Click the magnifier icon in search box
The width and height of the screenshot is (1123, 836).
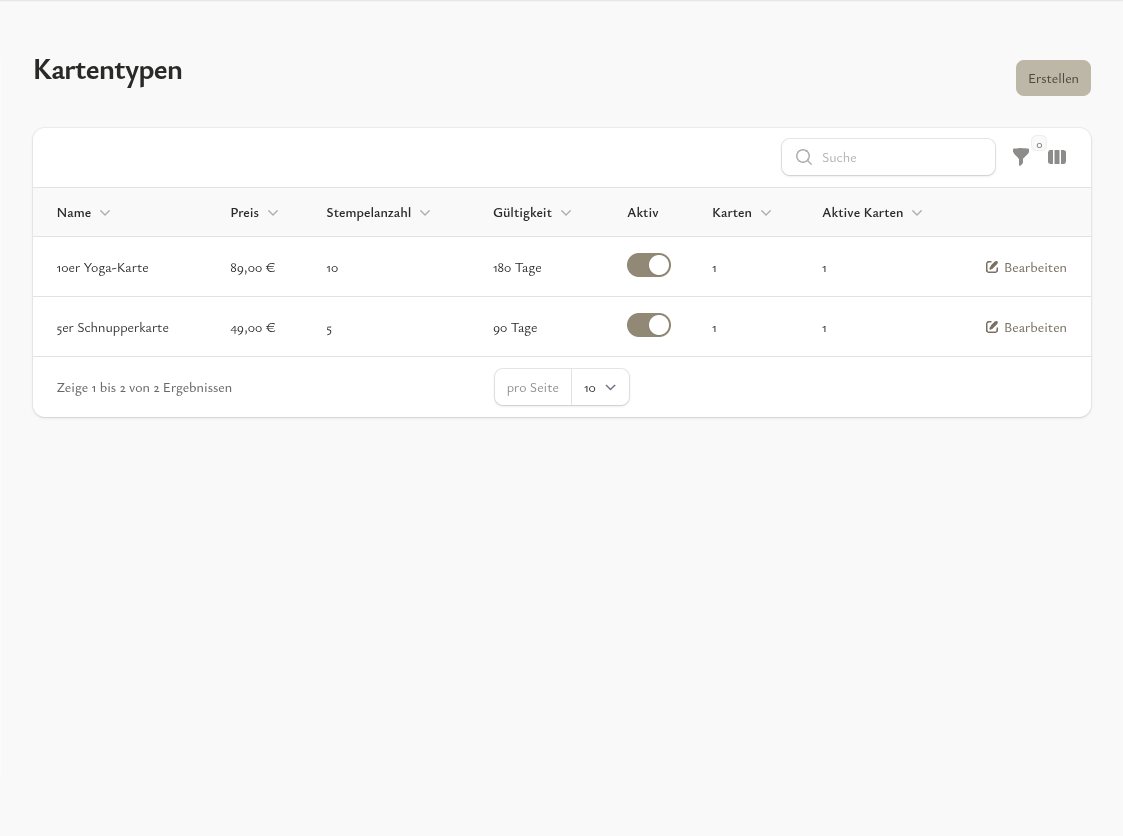coord(803,157)
